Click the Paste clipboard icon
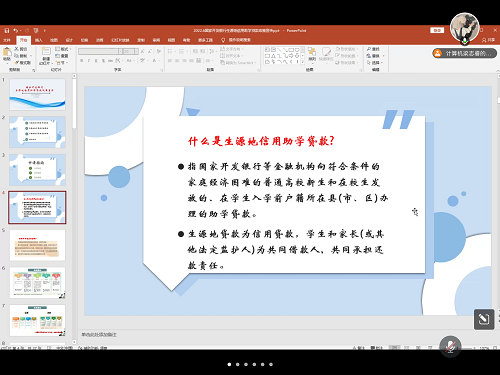The width and height of the screenshot is (500, 375). [7, 52]
